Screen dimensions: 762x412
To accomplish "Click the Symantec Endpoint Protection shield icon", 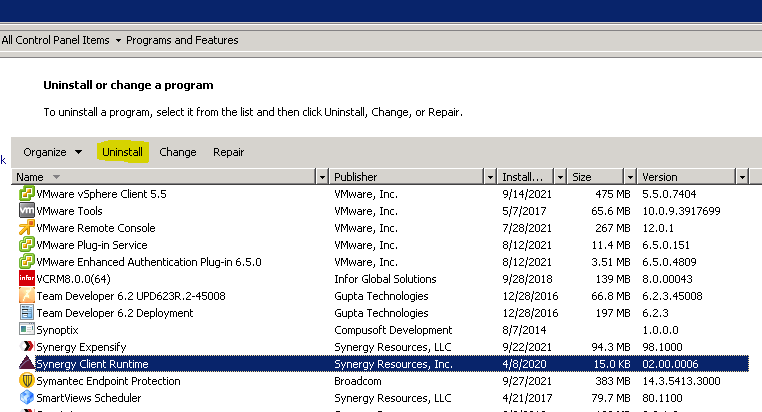I will [x=27, y=380].
